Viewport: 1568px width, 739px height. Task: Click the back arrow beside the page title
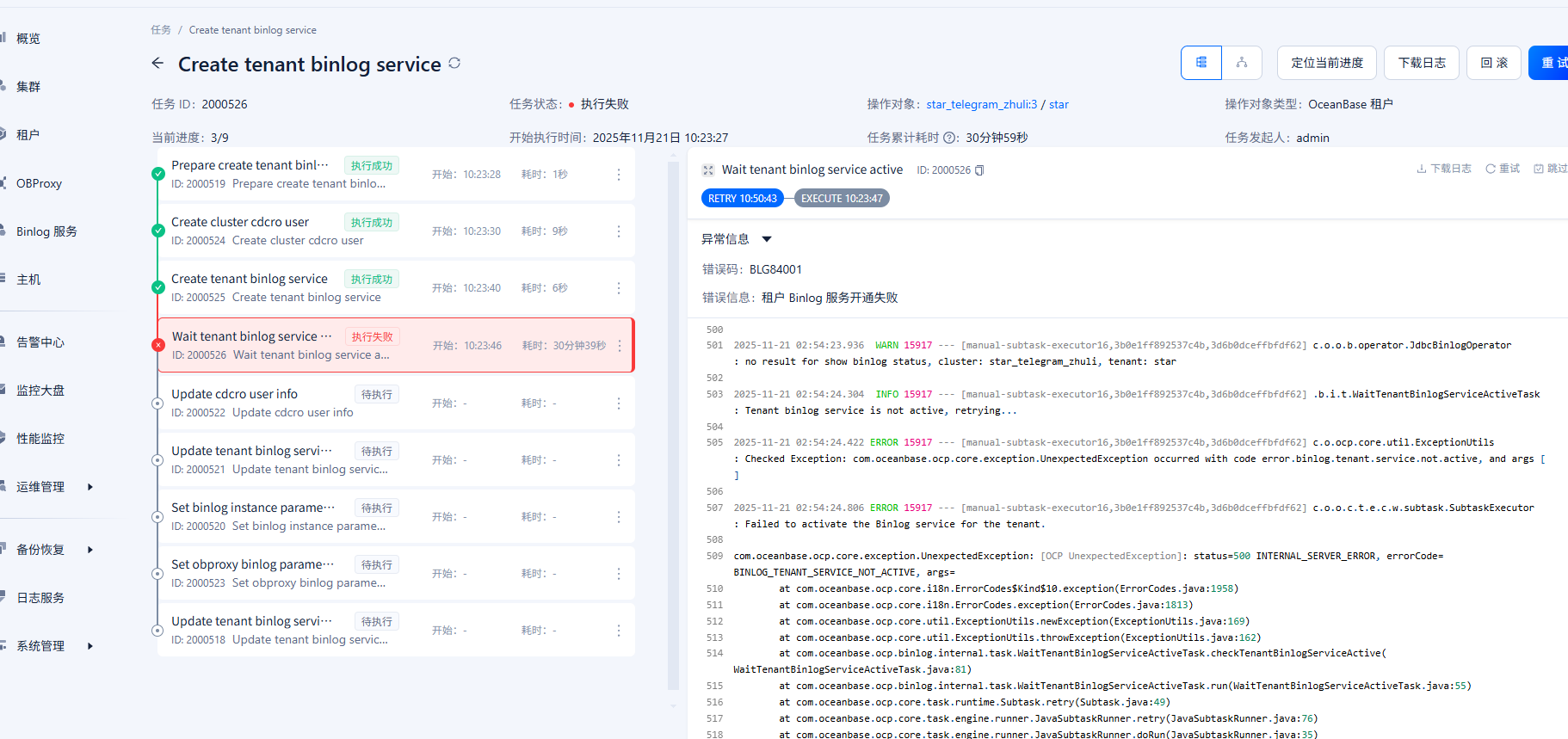click(157, 63)
